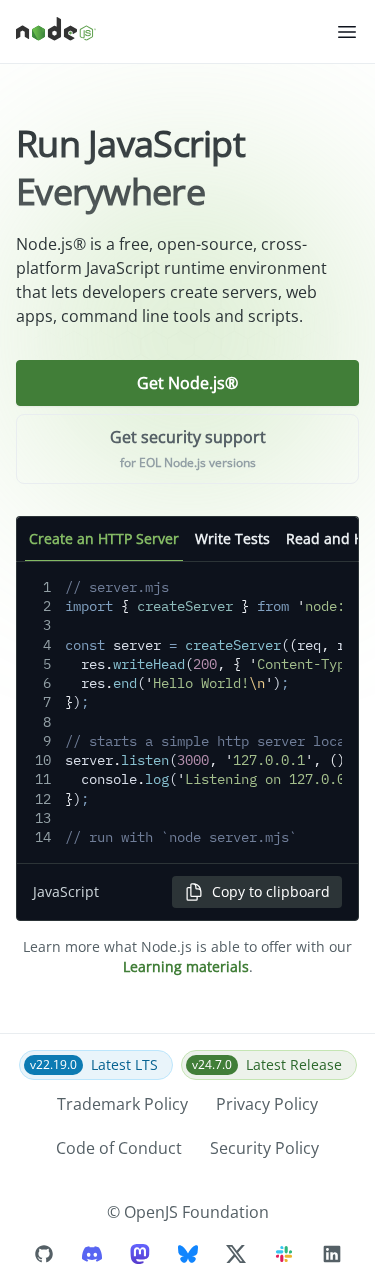This screenshot has width=375, height=1288.
Task: Open the Slack social icon
Action: point(284,1254)
